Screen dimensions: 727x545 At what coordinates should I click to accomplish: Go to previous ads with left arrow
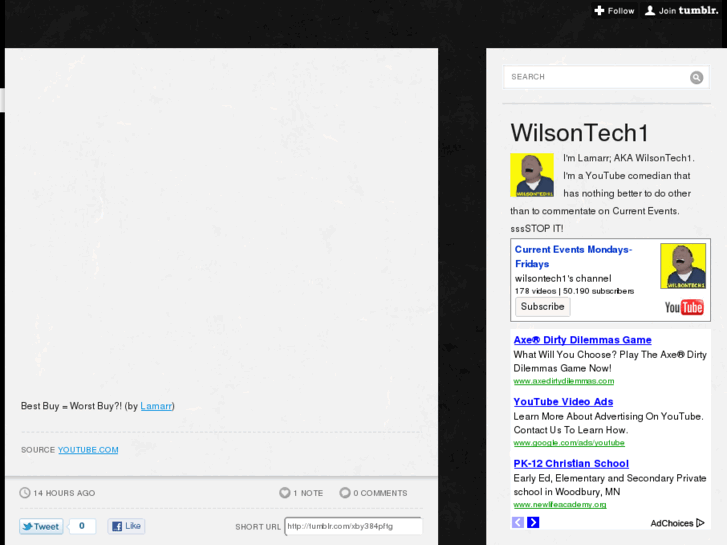pos(518,523)
